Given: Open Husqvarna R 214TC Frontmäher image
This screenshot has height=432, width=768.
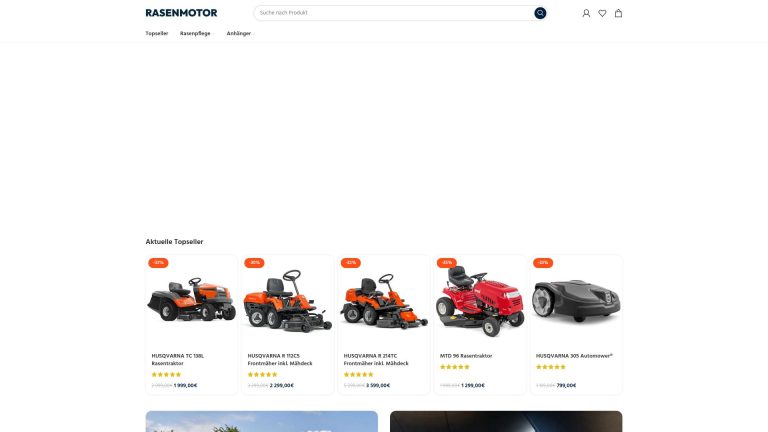Looking at the screenshot, I should [x=384, y=301].
